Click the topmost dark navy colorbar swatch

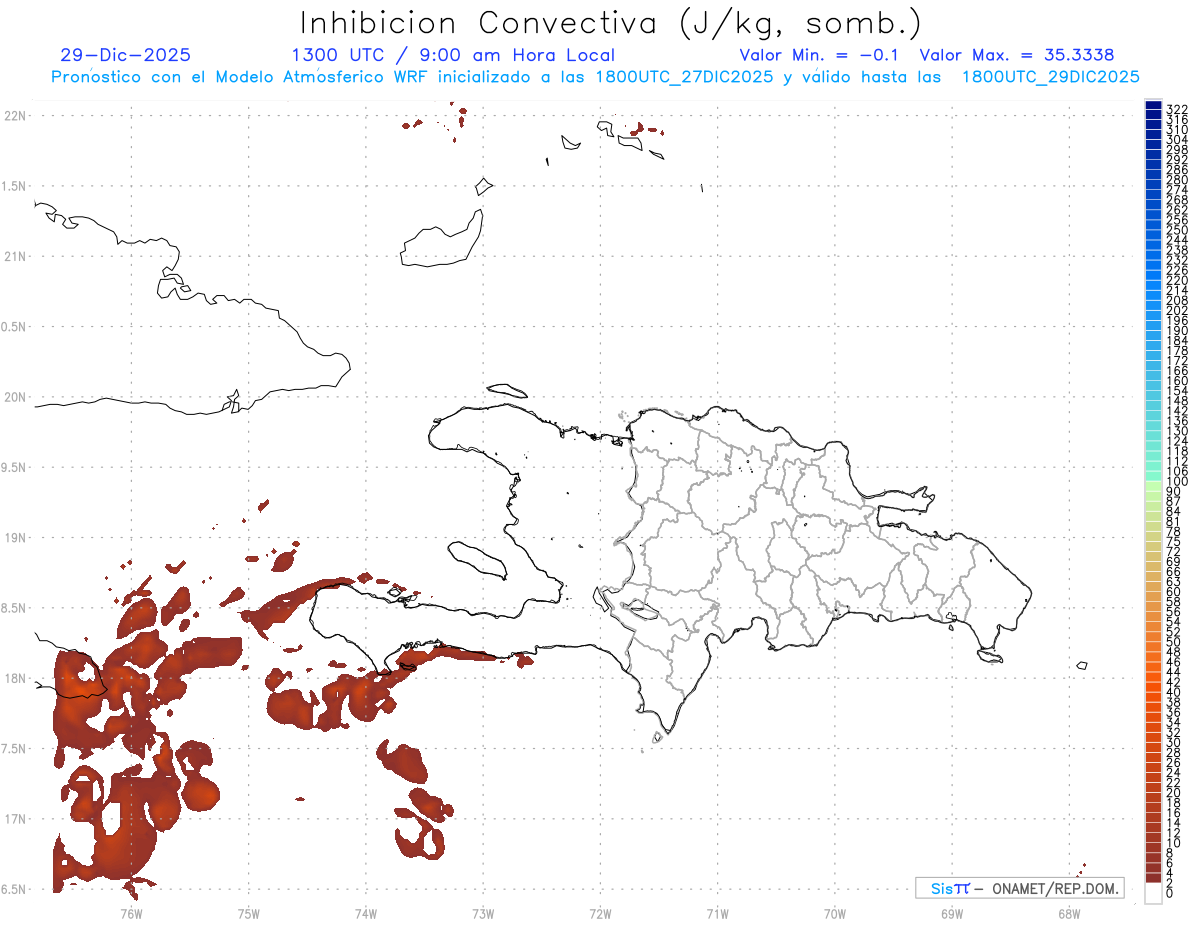[1153, 105]
